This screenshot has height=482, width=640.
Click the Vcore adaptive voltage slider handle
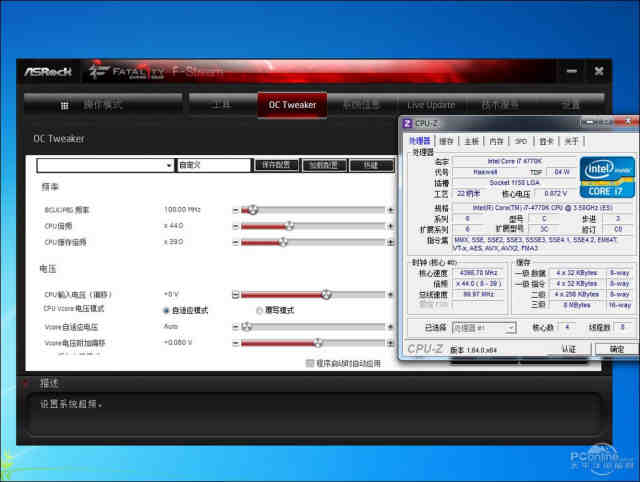(246, 327)
